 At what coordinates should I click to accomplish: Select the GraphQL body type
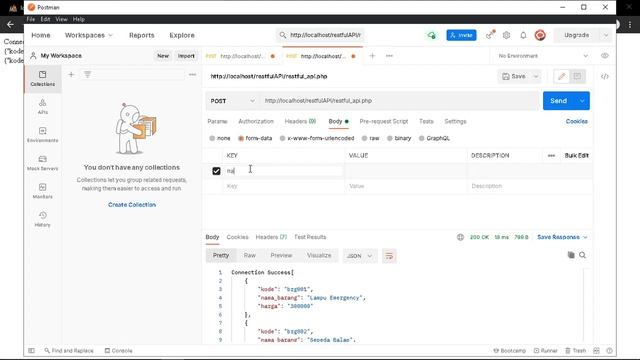434,138
